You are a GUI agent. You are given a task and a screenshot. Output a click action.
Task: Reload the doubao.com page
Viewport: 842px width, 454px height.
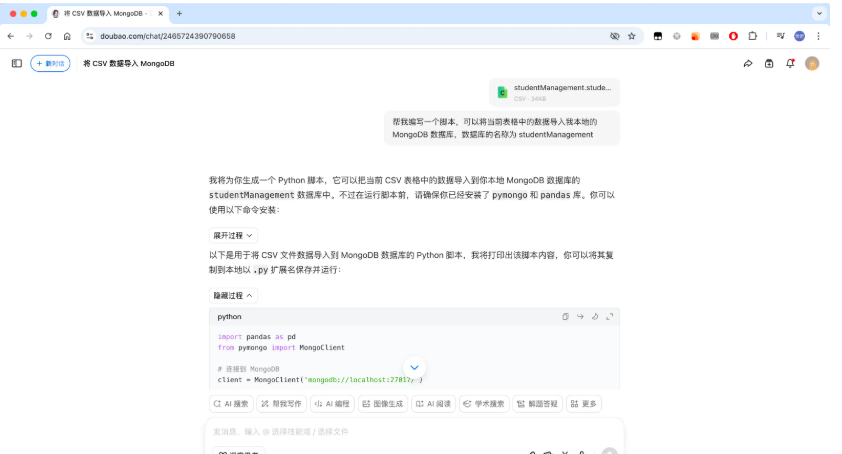pyautogui.click(x=48, y=36)
